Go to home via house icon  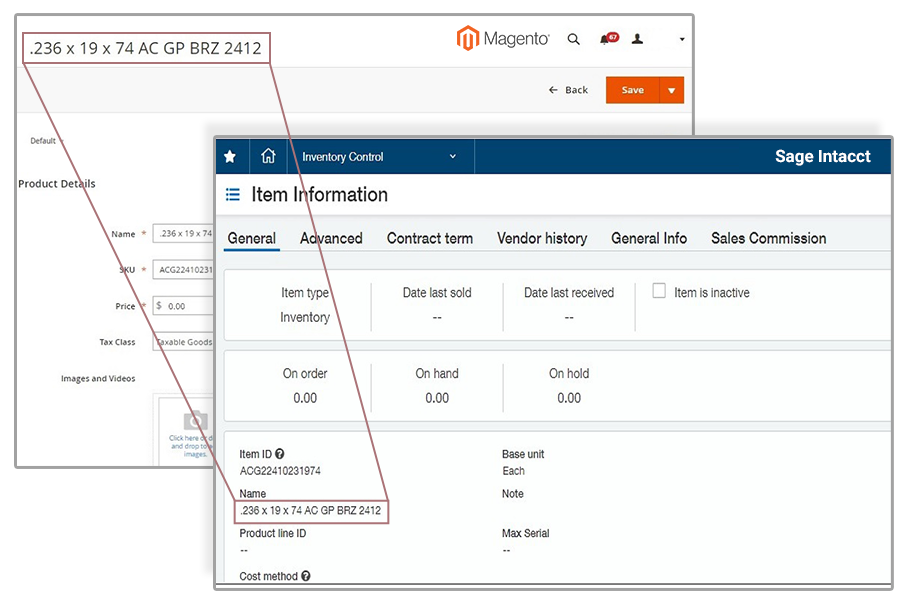pyautogui.click(x=268, y=157)
